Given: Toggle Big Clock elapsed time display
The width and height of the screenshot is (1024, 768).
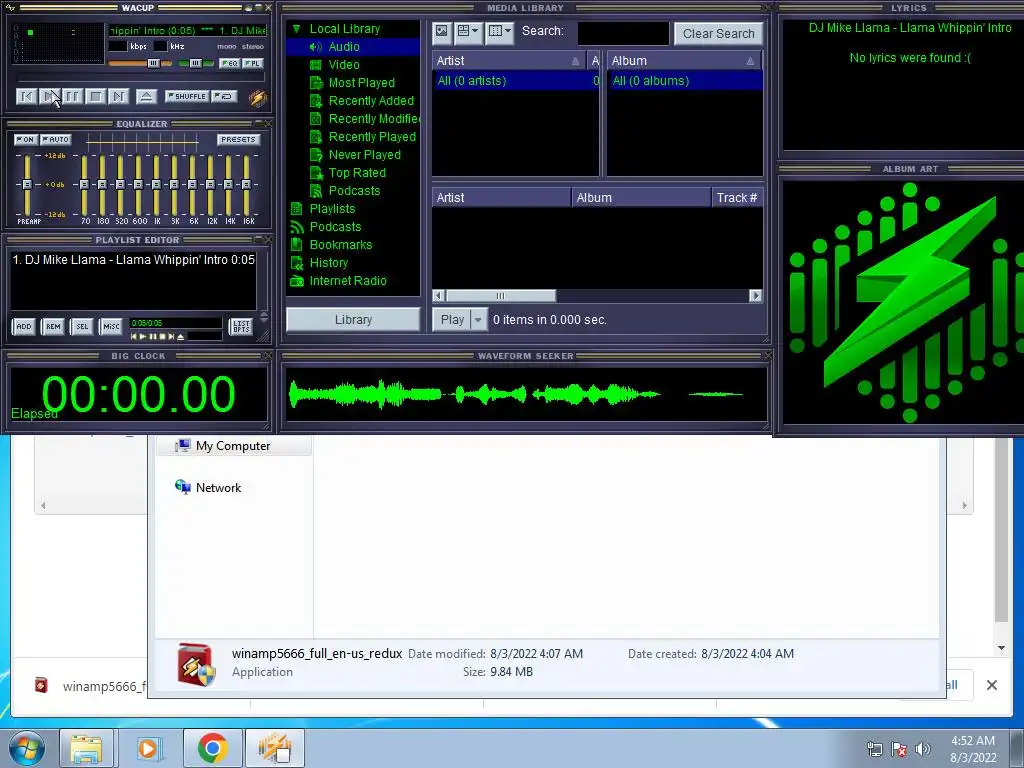Looking at the screenshot, I should click(x=138, y=394).
